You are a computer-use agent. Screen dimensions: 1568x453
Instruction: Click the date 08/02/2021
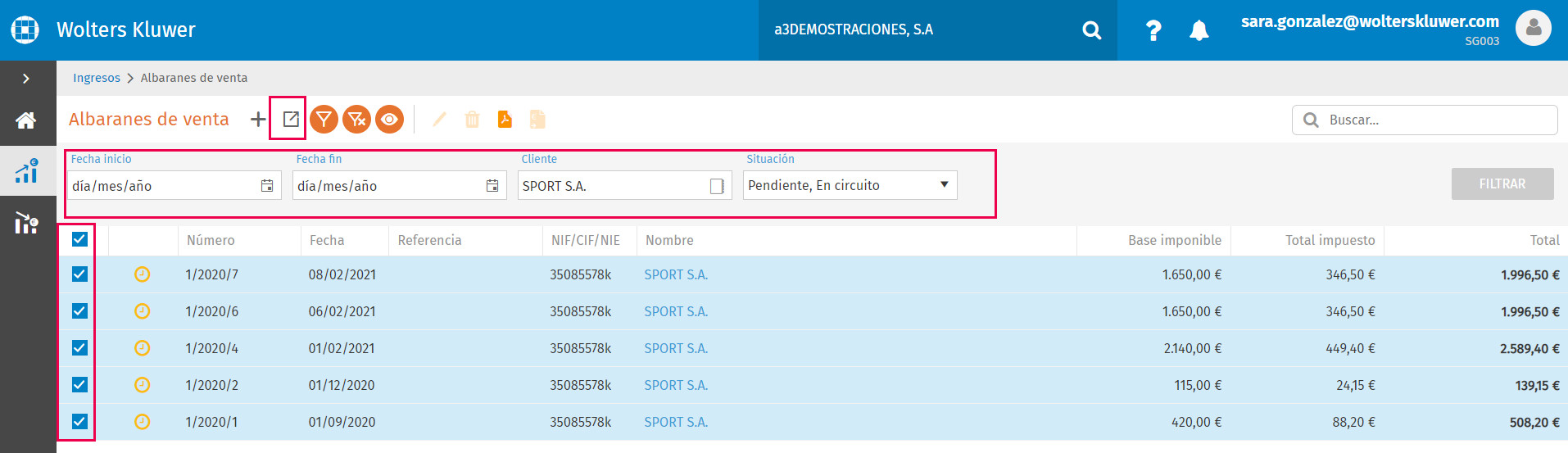342,274
